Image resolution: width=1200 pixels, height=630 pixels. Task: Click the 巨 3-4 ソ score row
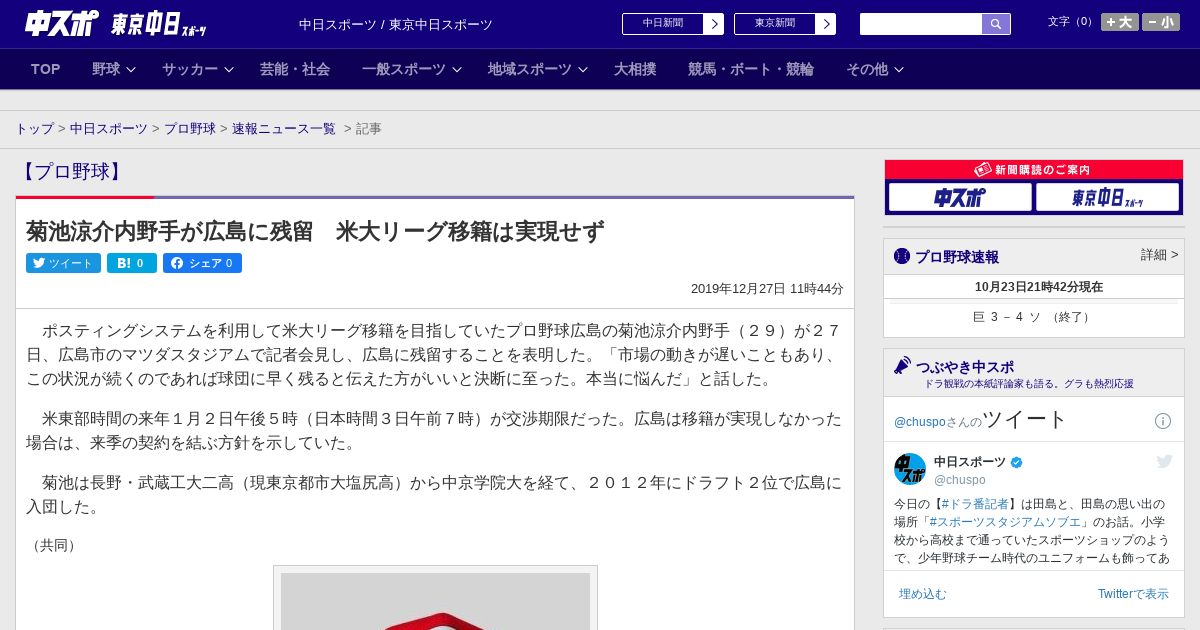click(x=1034, y=317)
